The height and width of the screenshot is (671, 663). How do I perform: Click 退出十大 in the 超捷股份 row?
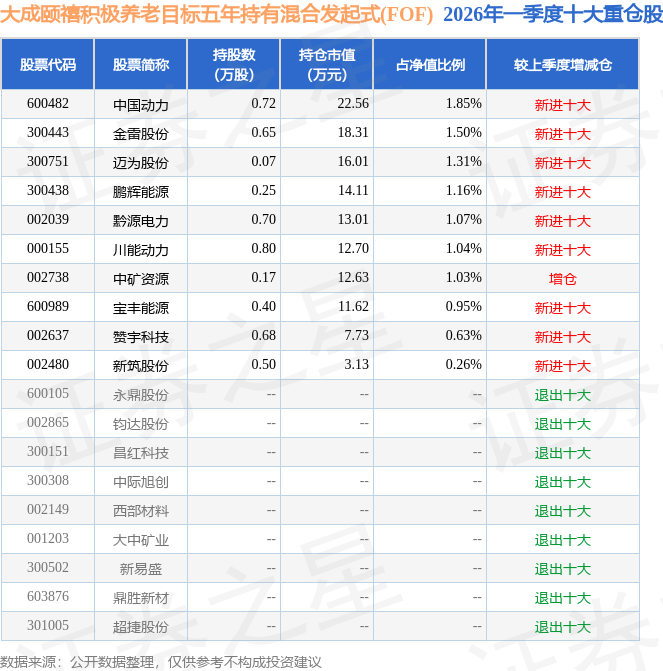562,627
